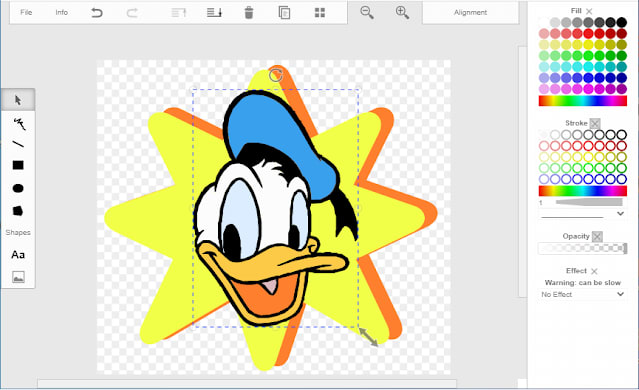This screenshot has height=390, width=639.
Task: Choose the white stroke ring swatch
Action: click(x=544, y=135)
